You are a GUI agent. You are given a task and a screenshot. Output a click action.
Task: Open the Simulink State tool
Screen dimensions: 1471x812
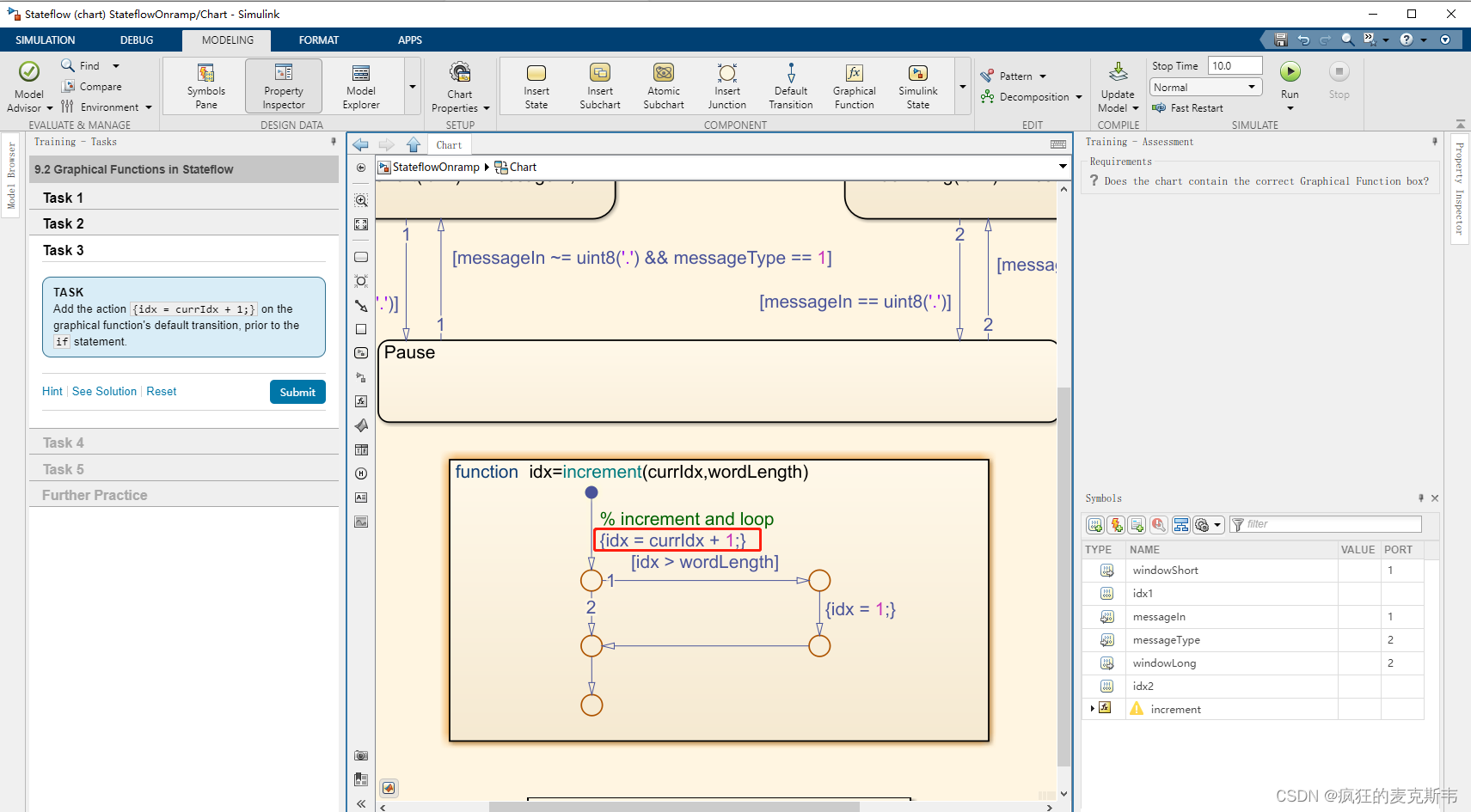pos(917,84)
